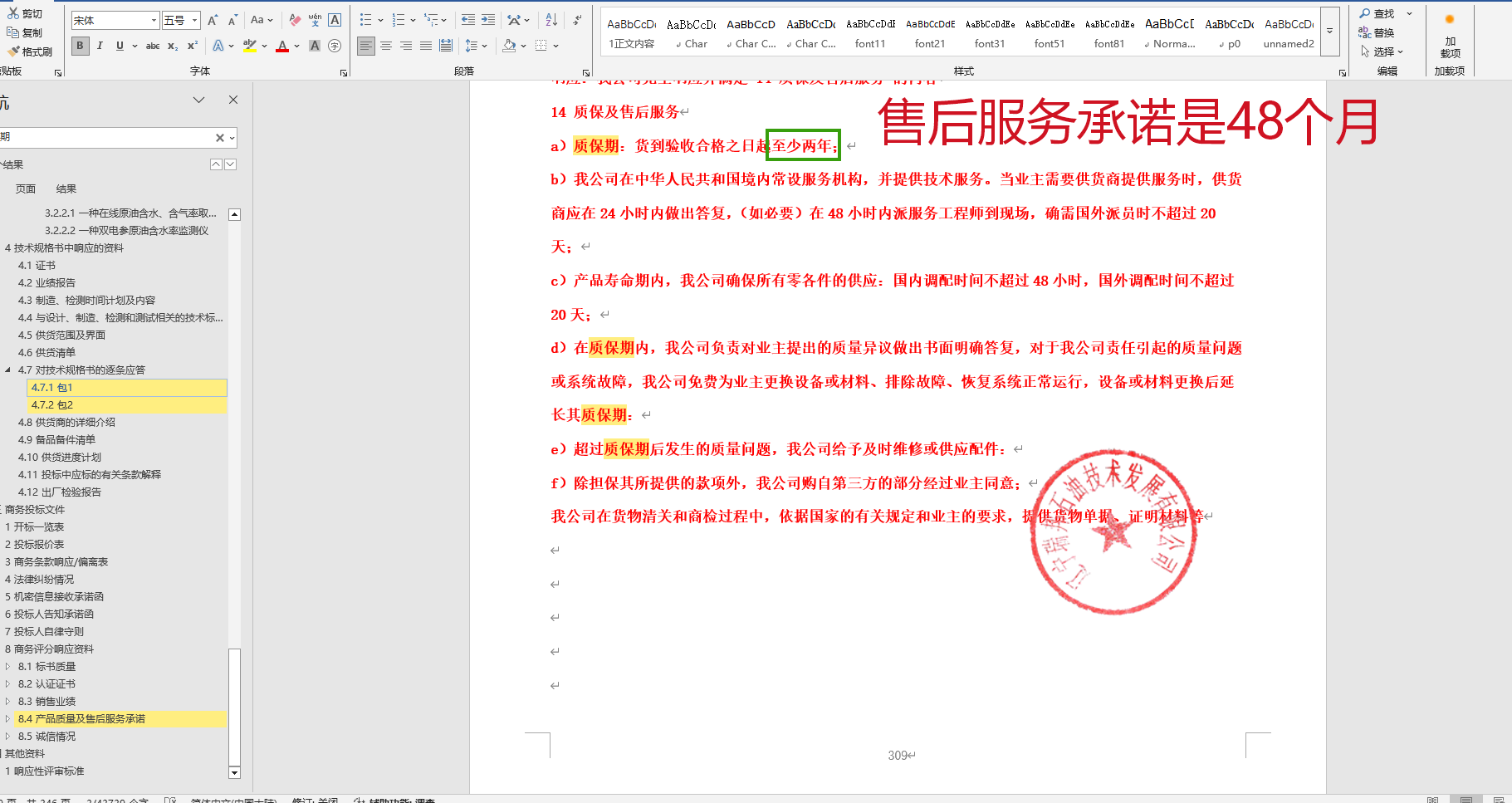
Task: Apply the enclosed character (字) tool
Action: [x=335, y=46]
